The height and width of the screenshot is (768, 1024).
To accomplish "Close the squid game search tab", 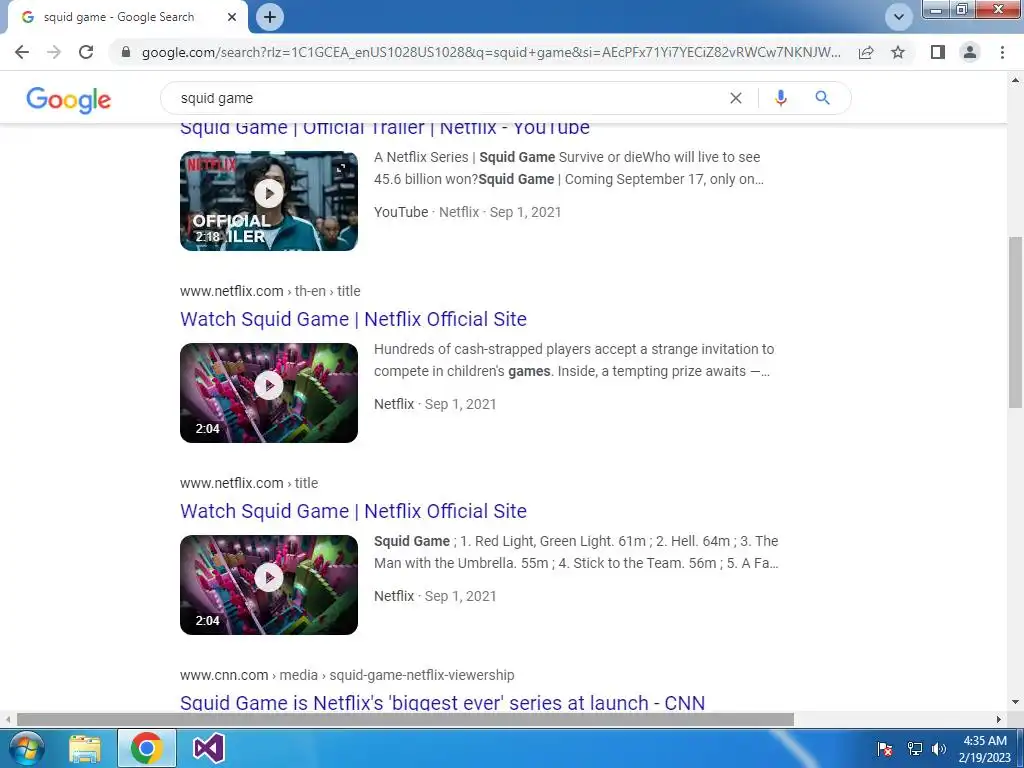I will [x=232, y=17].
